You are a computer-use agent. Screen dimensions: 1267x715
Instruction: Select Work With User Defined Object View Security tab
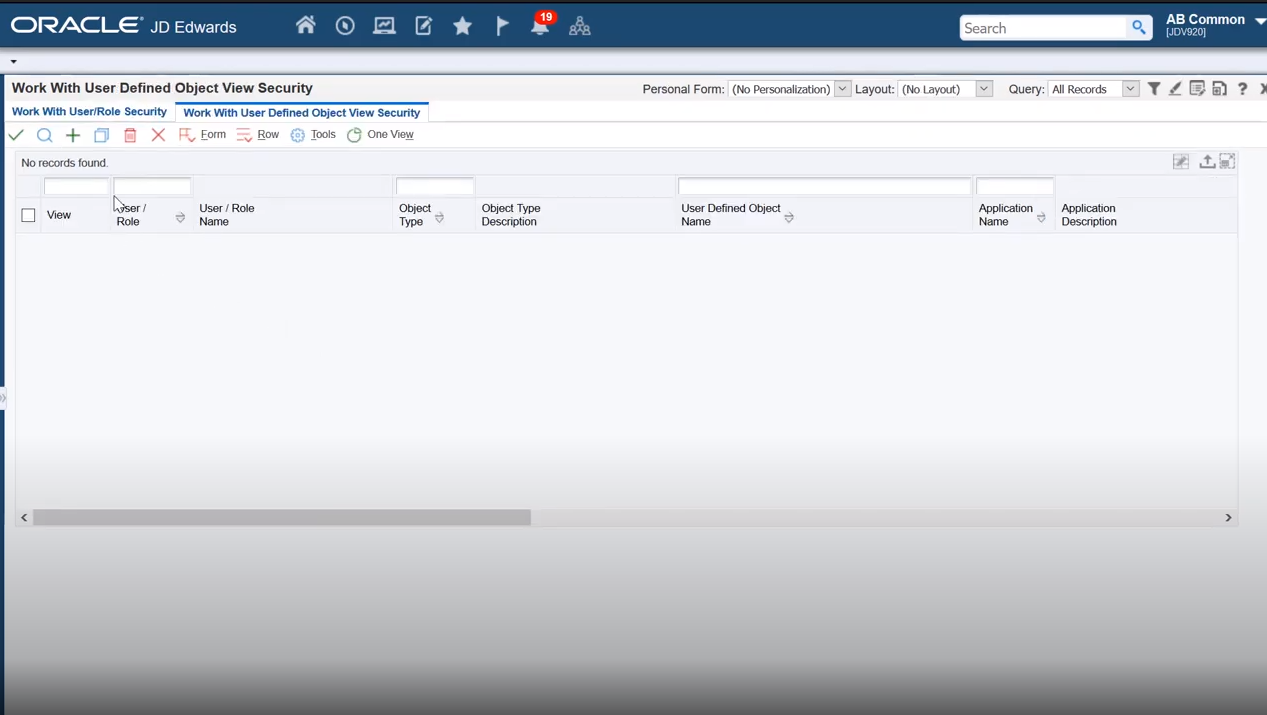click(x=301, y=113)
